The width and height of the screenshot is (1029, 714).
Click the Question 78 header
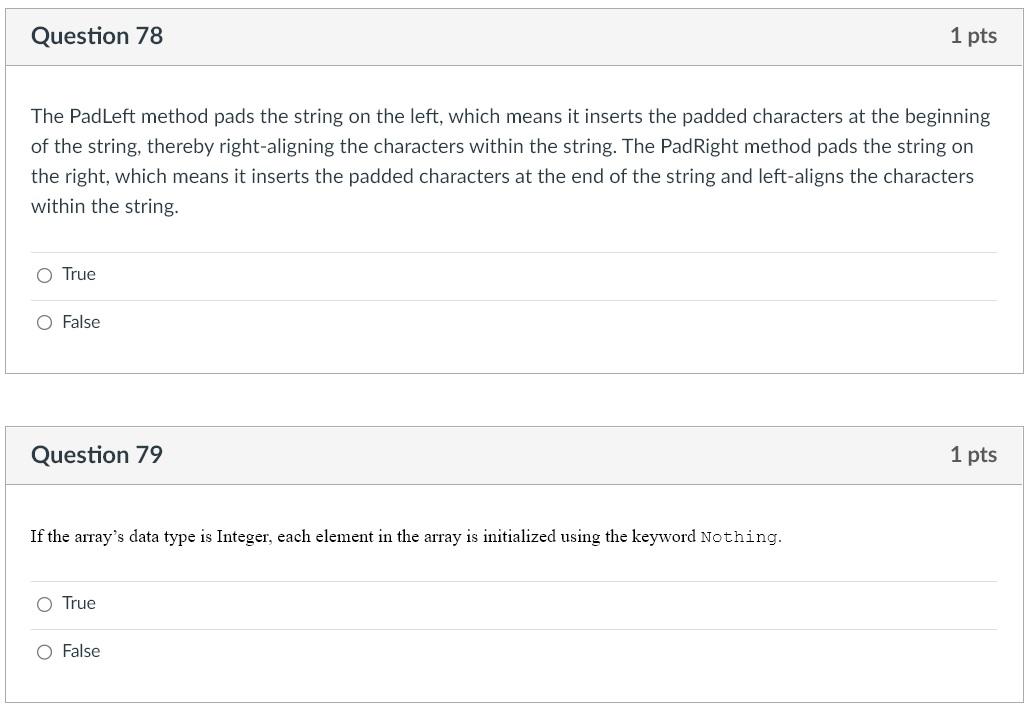click(x=97, y=36)
